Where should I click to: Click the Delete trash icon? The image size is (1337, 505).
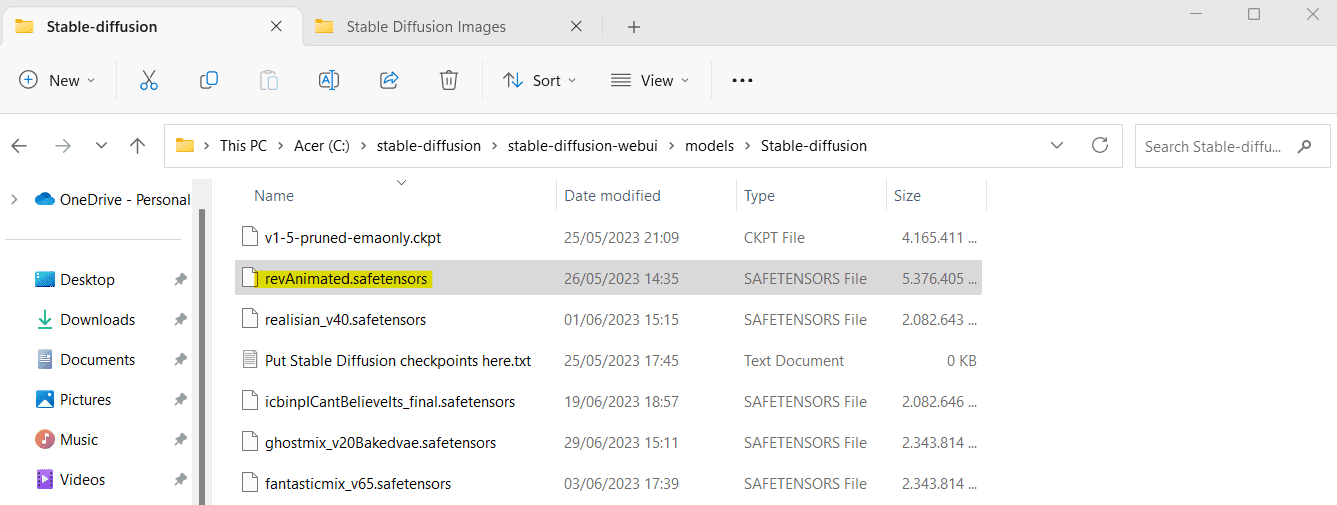click(x=449, y=80)
